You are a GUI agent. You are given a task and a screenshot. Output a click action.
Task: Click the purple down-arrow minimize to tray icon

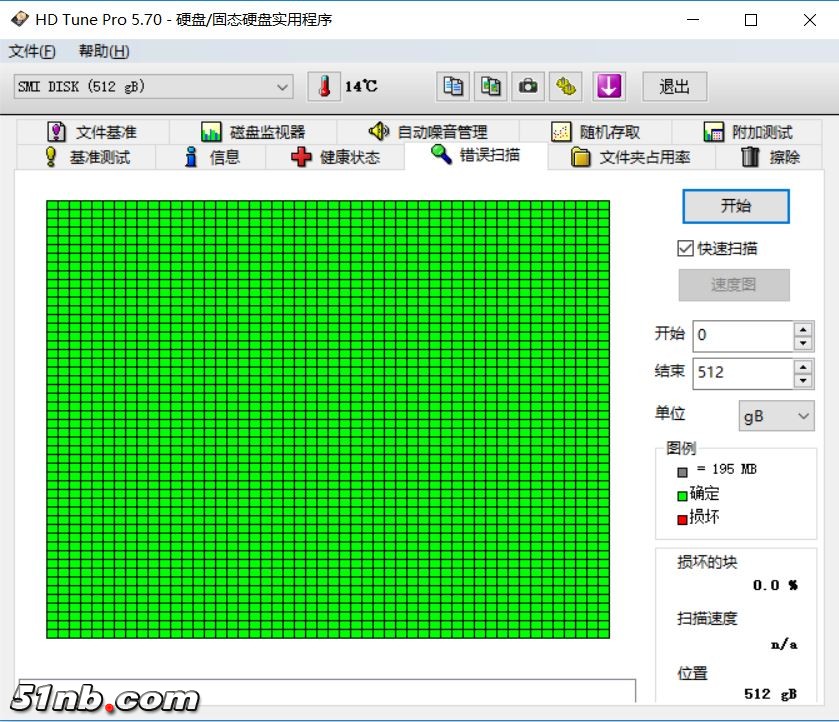click(x=609, y=87)
